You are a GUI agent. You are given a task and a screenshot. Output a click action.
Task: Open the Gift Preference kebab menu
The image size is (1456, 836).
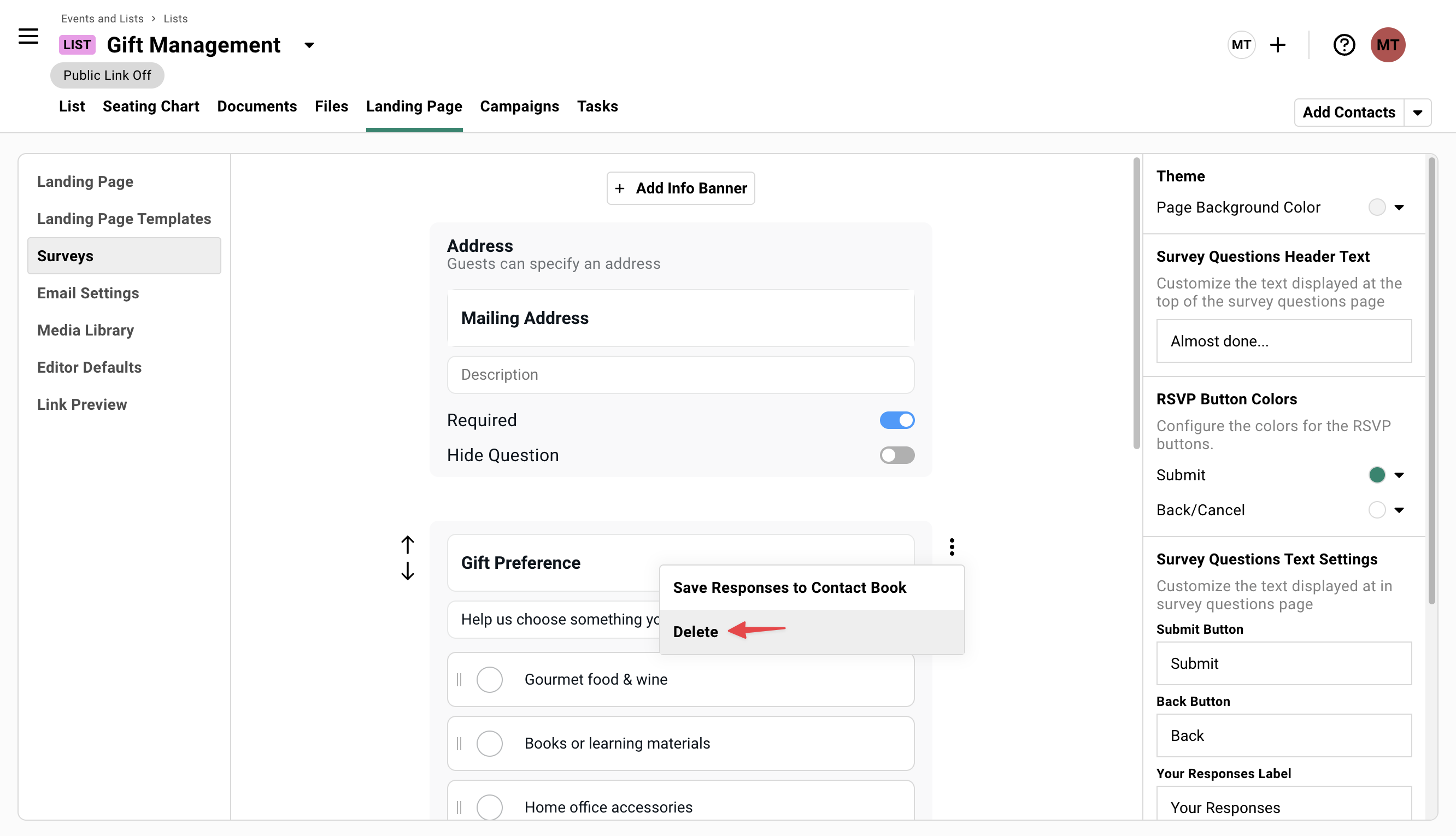(952, 546)
